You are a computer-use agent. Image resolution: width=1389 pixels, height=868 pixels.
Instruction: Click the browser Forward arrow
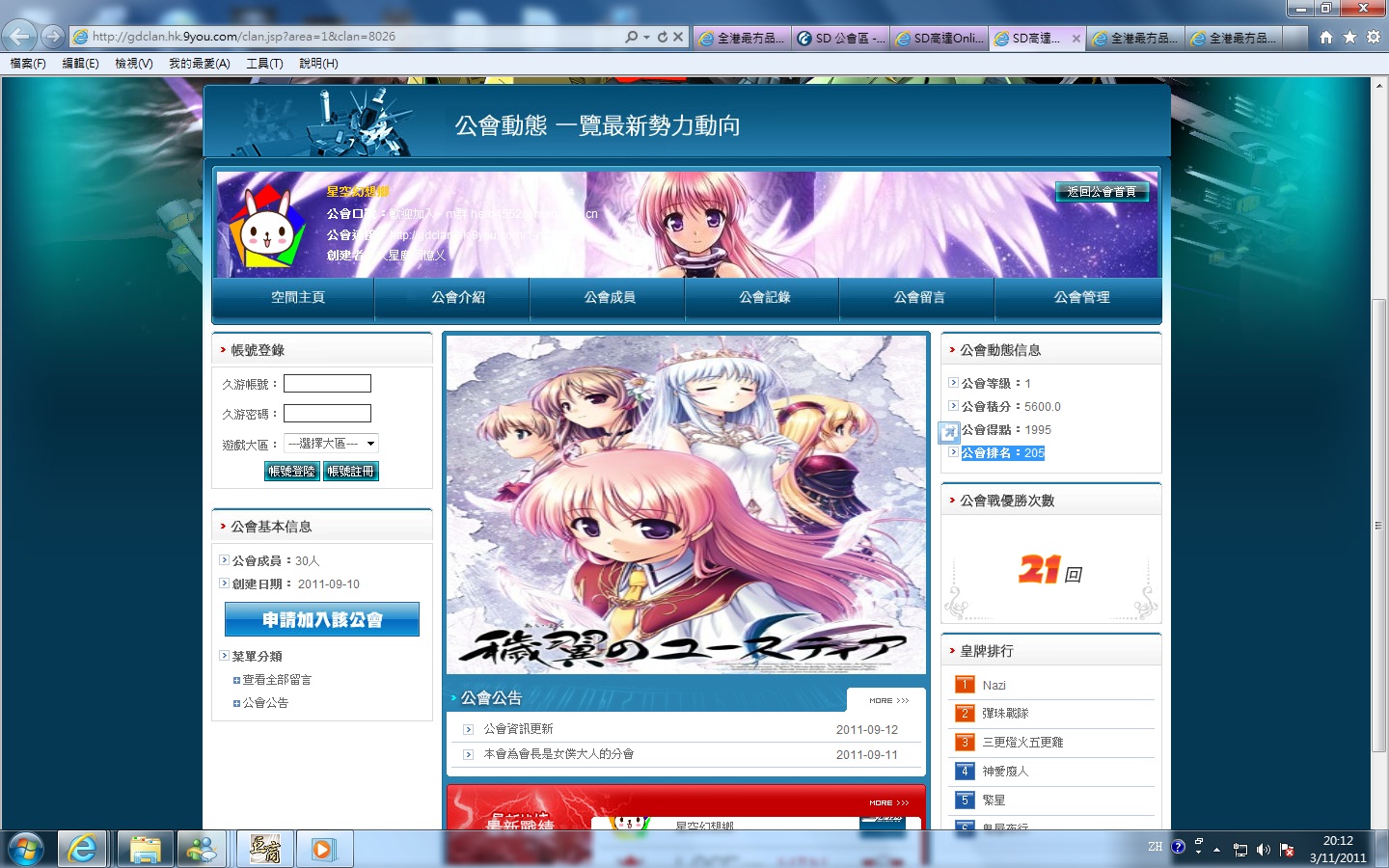pos(53,37)
